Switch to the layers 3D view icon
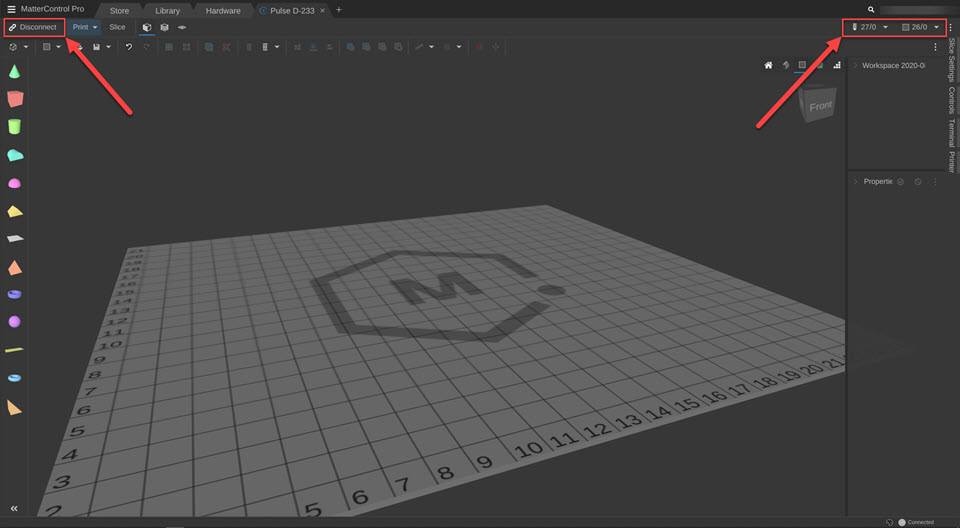 coord(164,27)
